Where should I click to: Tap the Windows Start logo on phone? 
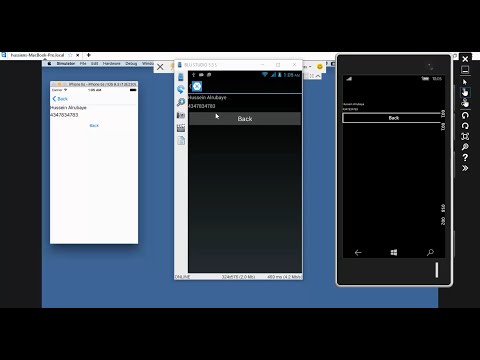click(394, 252)
